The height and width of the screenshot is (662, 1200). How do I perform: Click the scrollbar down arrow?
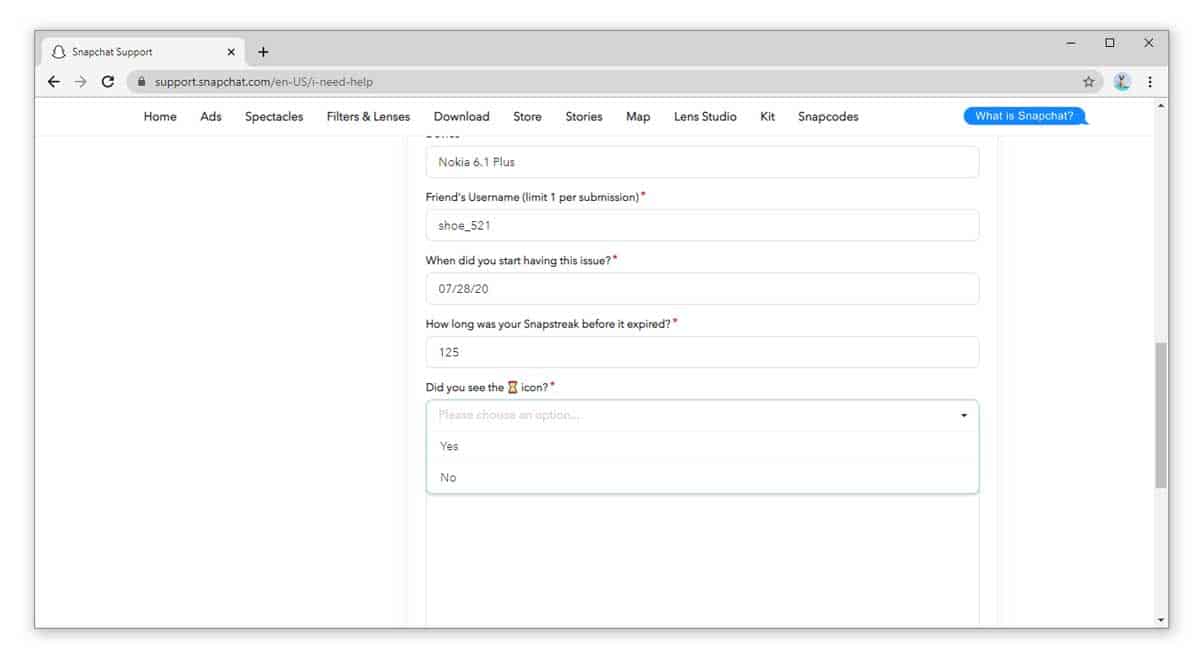1161,620
